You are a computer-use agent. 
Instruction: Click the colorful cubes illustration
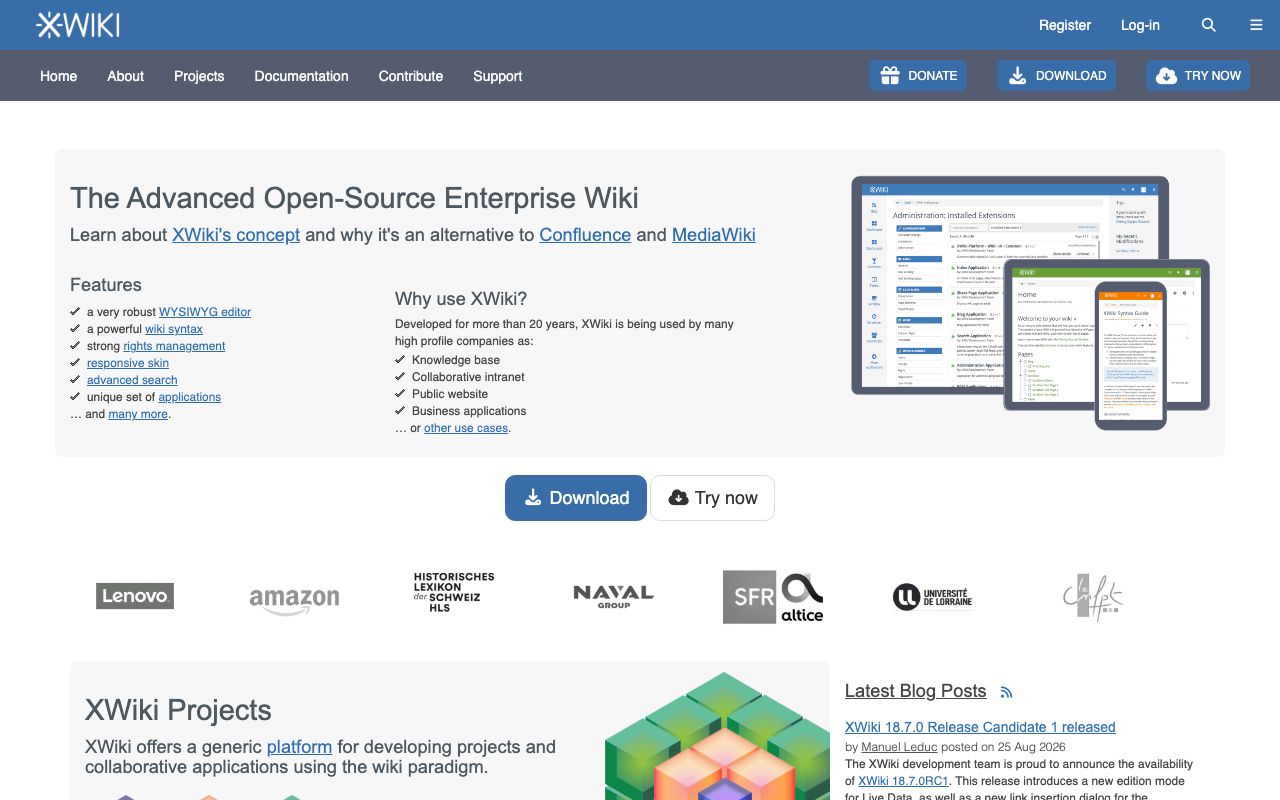pyautogui.click(x=717, y=736)
